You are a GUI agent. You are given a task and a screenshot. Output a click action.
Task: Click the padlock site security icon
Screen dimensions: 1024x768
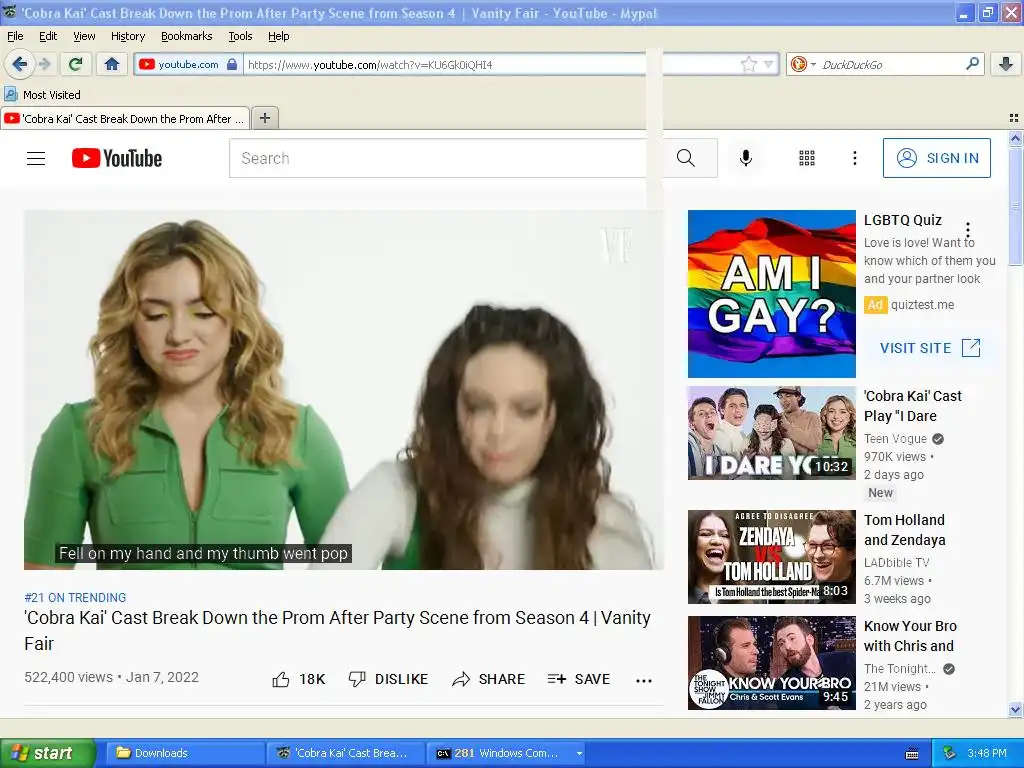coord(232,64)
